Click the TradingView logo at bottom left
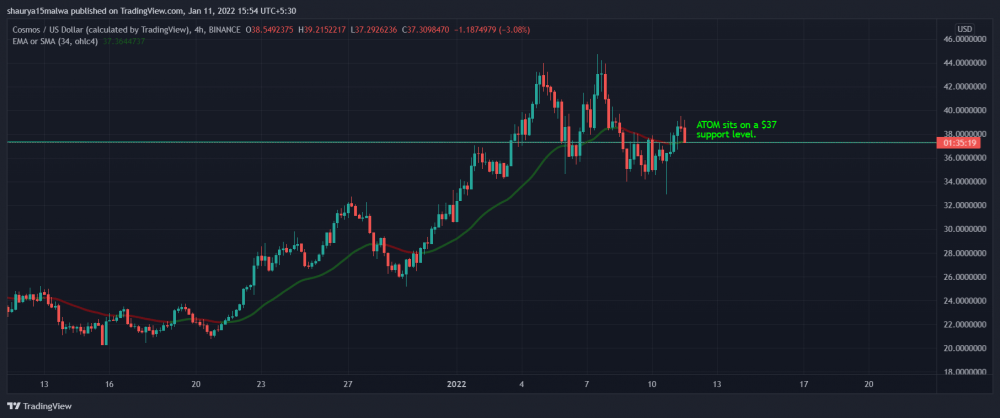This screenshot has width=1000, height=418. pos(40,406)
